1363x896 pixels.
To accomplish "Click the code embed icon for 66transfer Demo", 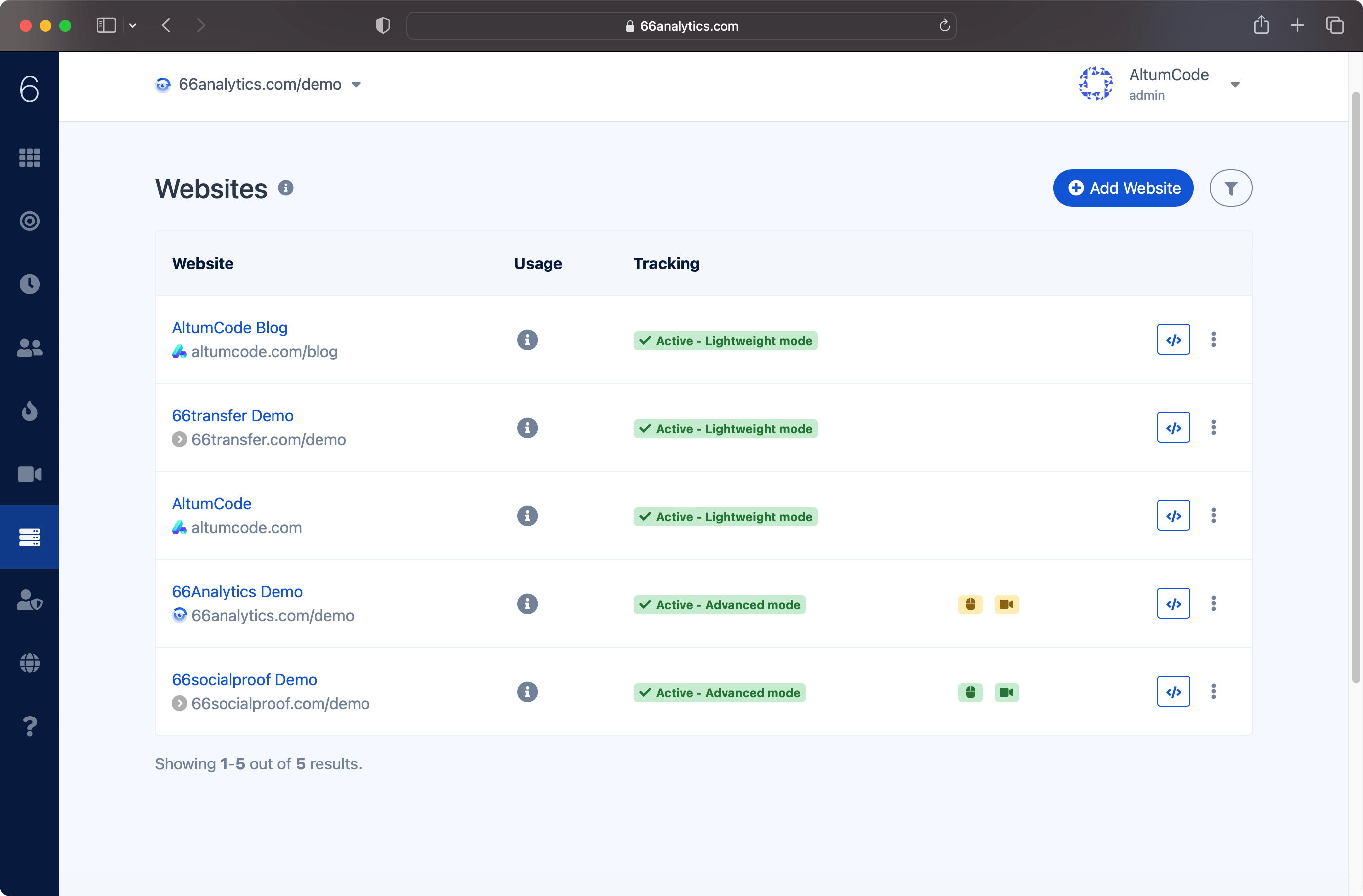I will [x=1173, y=427].
